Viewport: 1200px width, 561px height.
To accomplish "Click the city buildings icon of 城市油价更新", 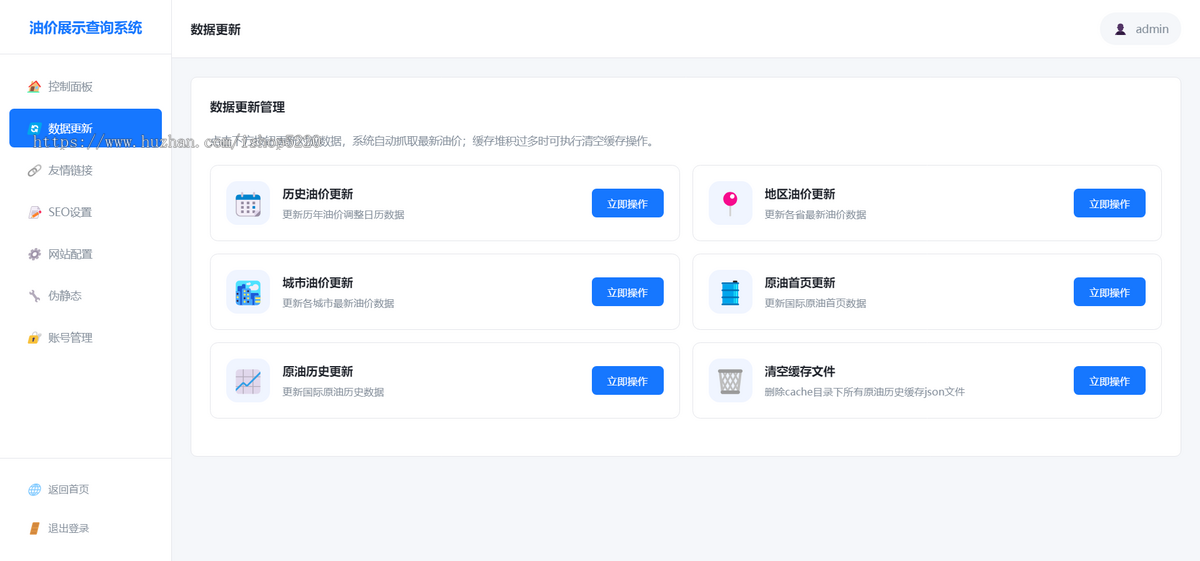I will (x=248, y=292).
